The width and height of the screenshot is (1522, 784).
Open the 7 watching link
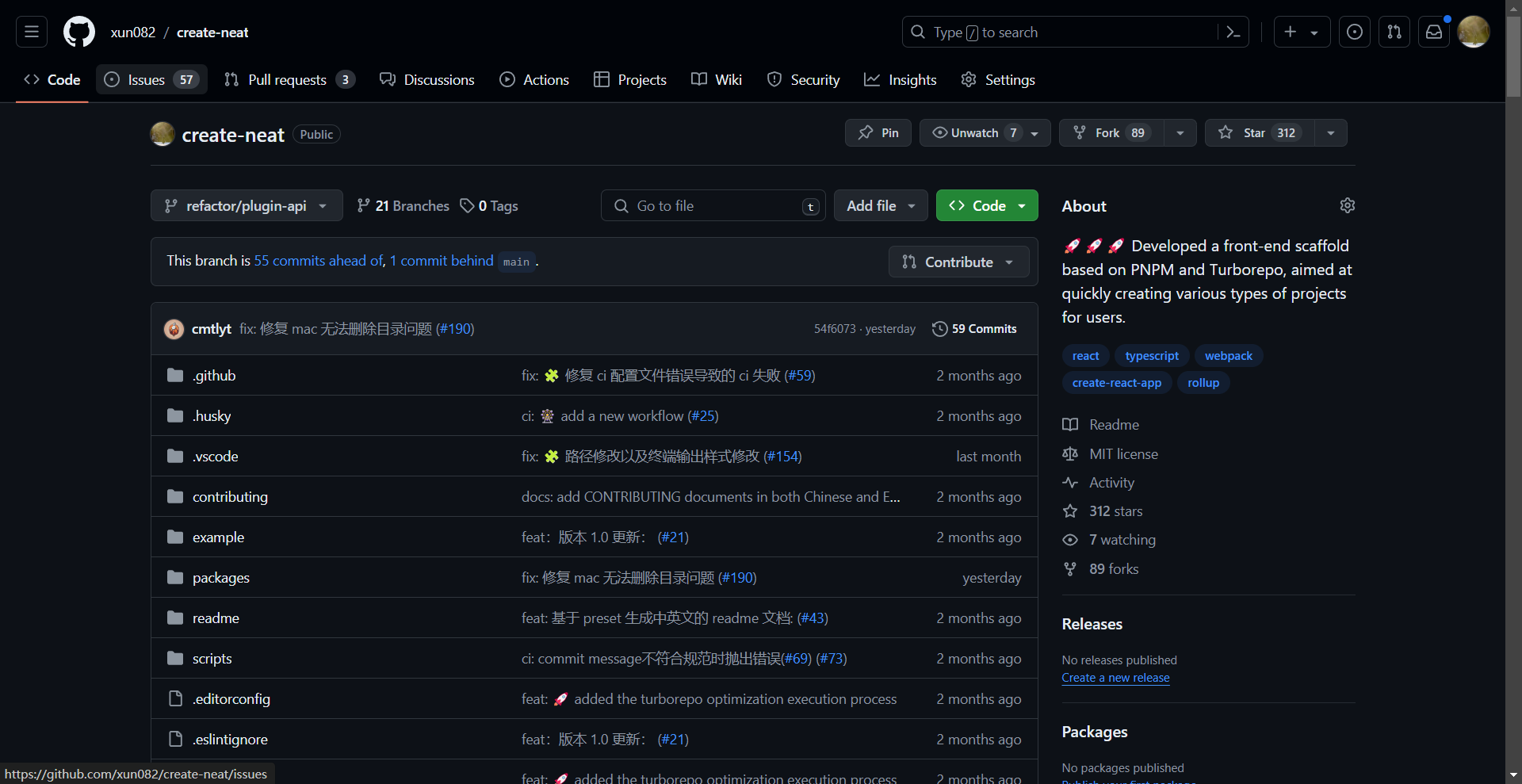1109,539
